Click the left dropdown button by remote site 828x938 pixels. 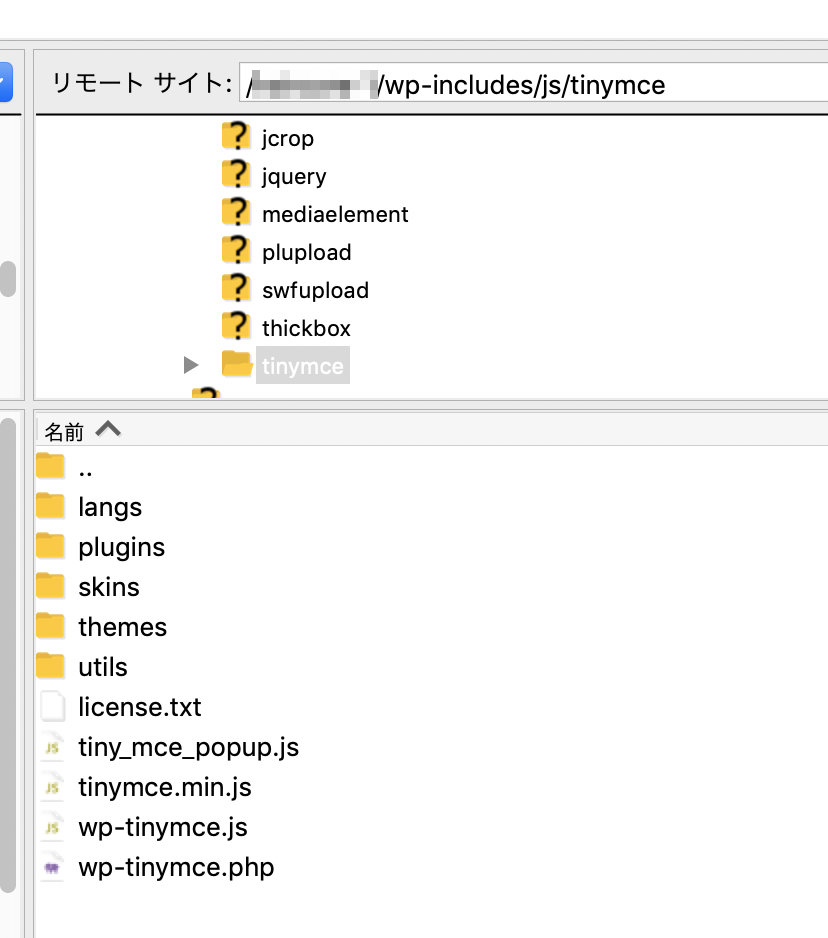pyautogui.click(x=5, y=82)
